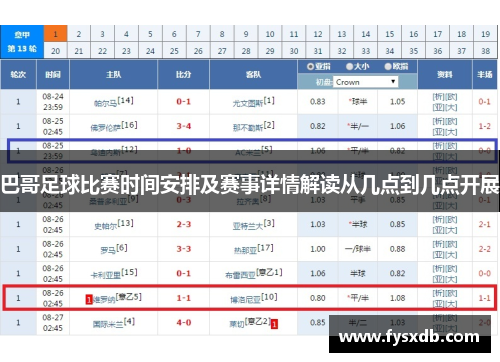Open 帕尔马 home team link
Image resolution: width=500 pixels, height=362 pixels.
[x=105, y=103]
